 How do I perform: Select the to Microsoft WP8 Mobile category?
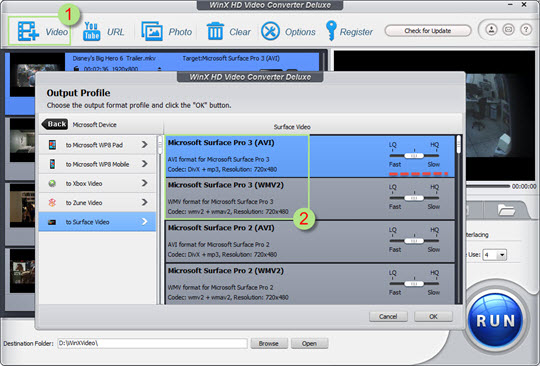click(97, 164)
